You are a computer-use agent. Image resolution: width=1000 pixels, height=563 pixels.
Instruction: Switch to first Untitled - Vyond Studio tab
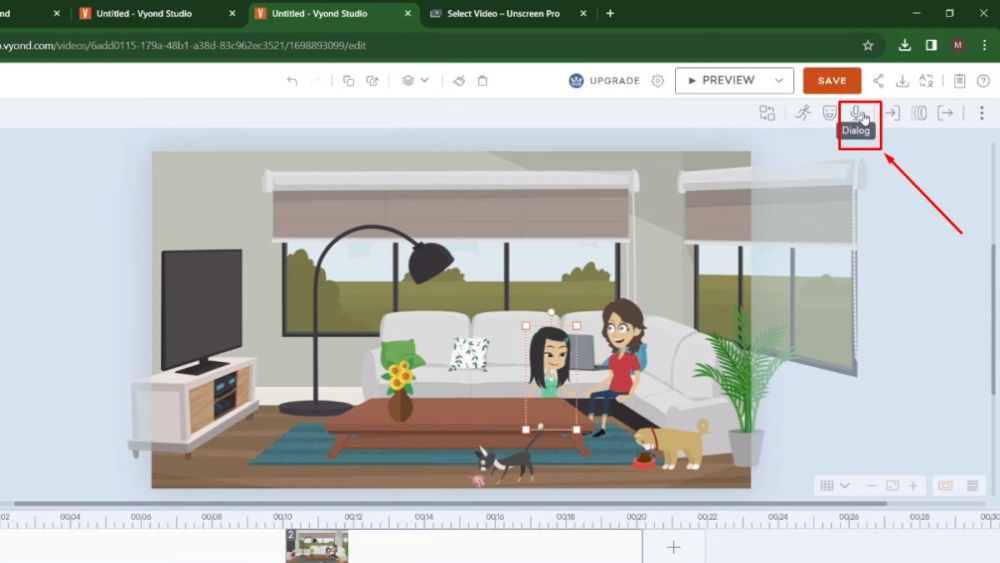[144, 13]
